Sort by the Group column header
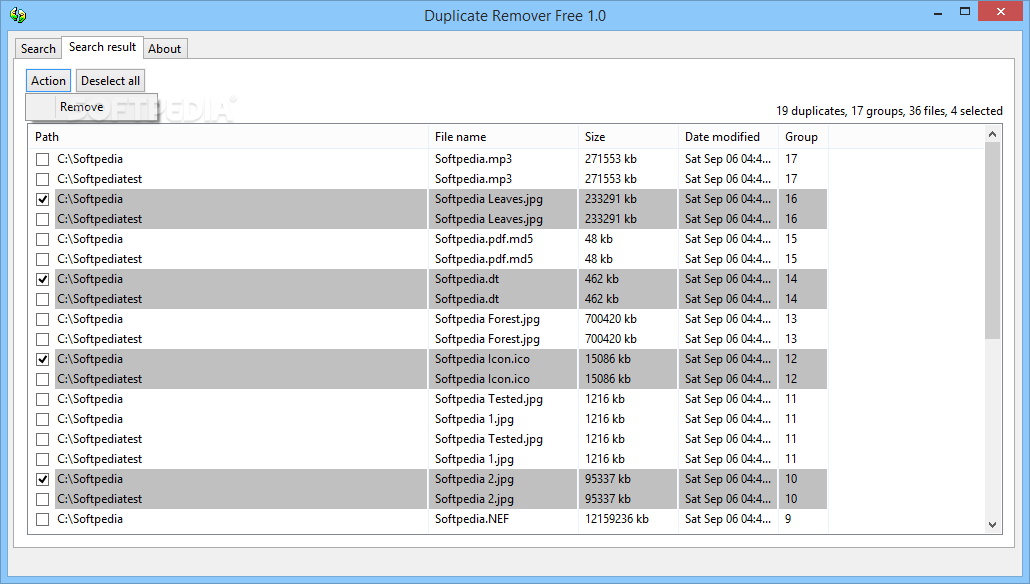 (x=803, y=137)
